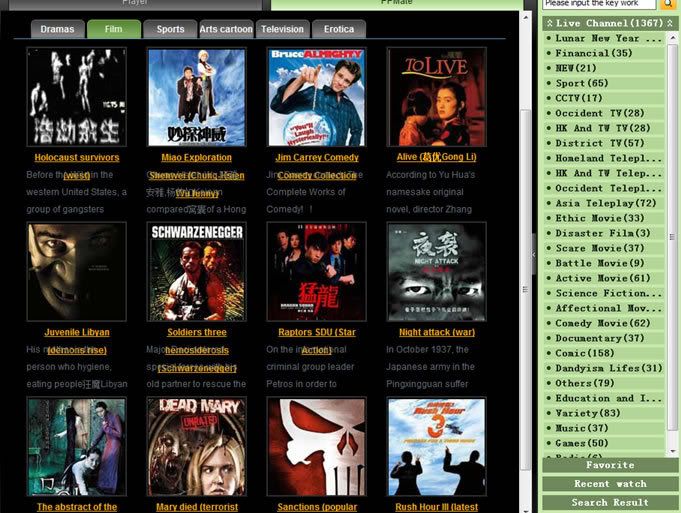681x513 pixels.
Task: Collapse the Live Channel header left arrows
Action: (x=550, y=23)
